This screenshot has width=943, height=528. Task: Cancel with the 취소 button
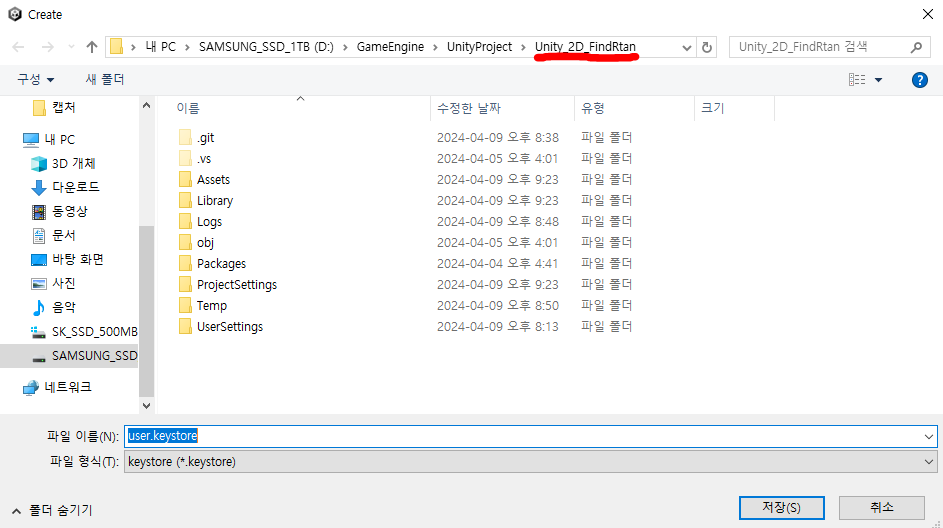coord(882,508)
